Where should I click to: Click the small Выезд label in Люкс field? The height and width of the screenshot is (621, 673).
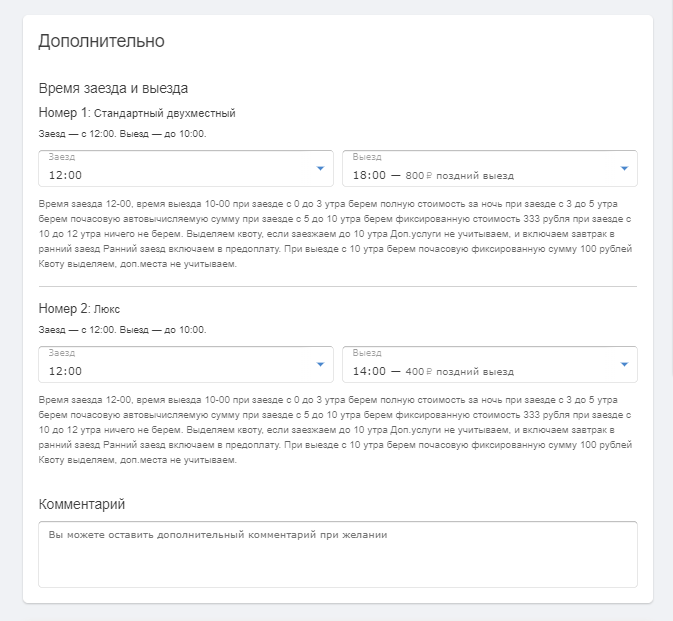click(367, 353)
